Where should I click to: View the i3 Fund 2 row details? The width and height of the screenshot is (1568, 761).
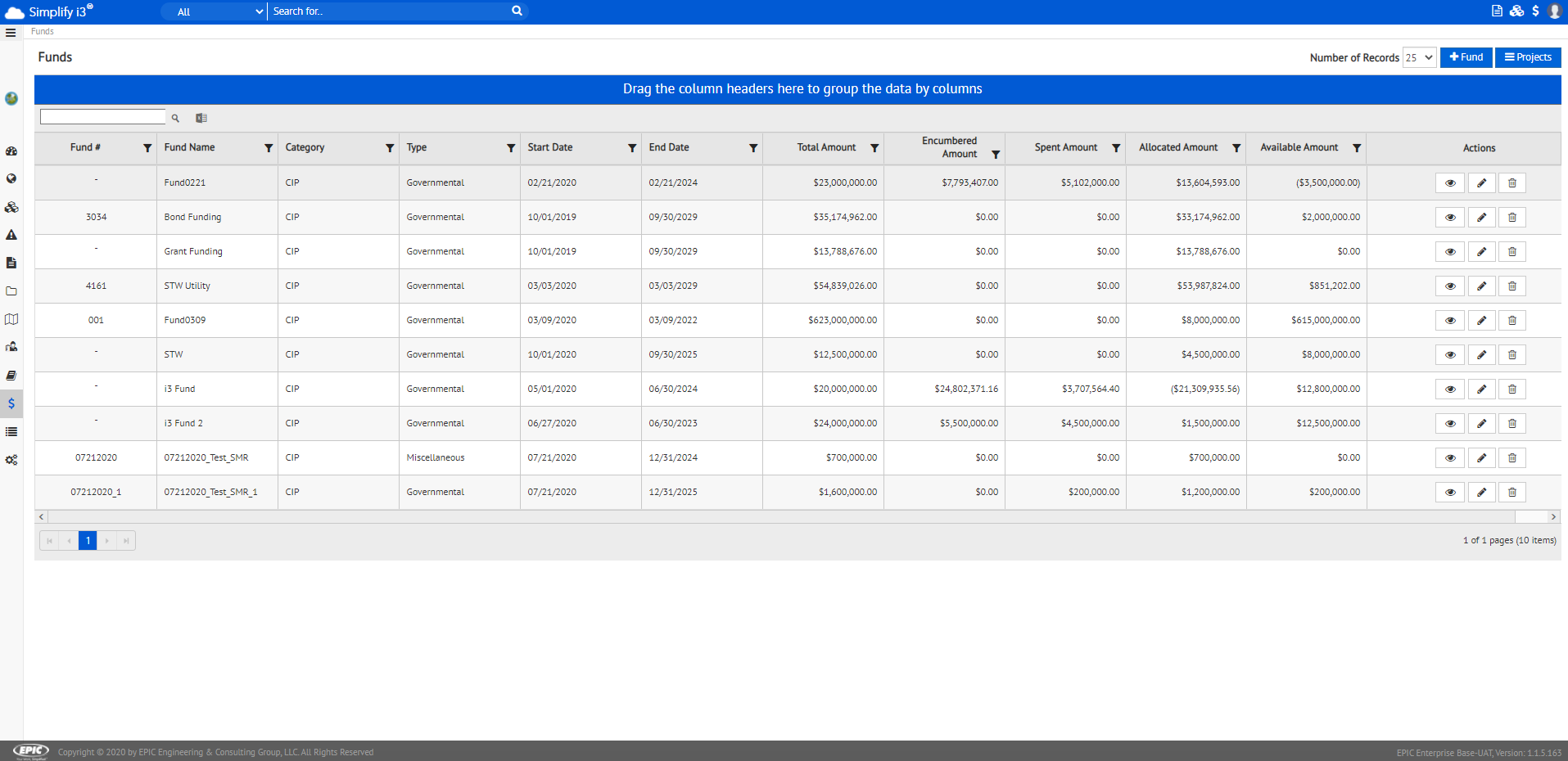1450,424
